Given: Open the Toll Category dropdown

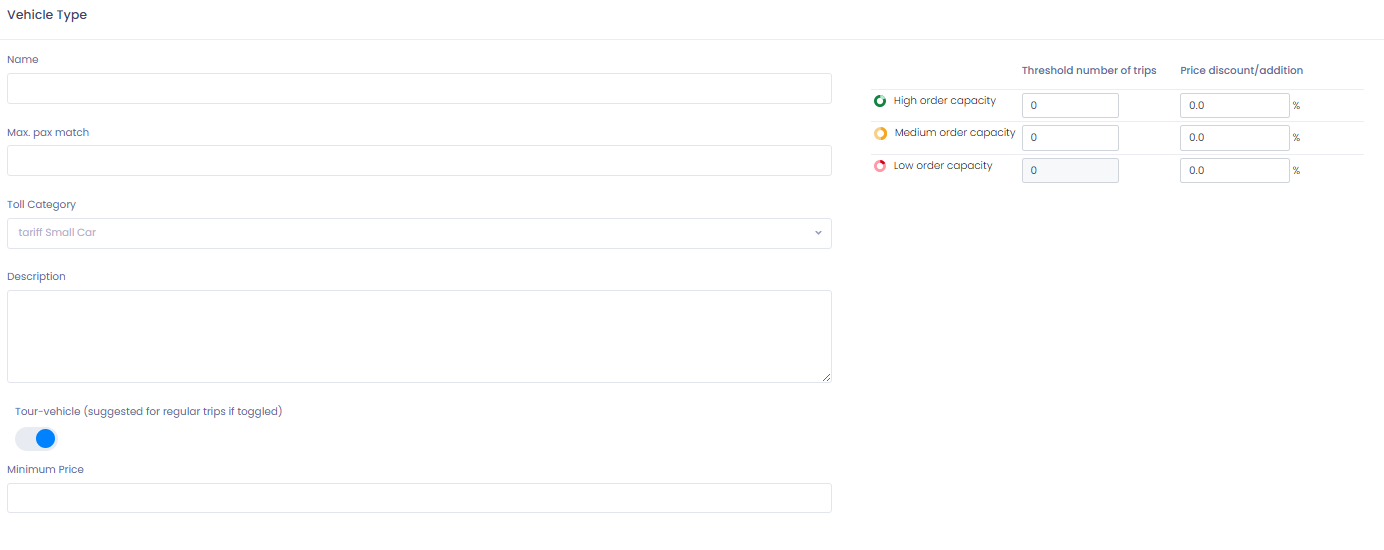Looking at the screenshot, I should 419,233.
